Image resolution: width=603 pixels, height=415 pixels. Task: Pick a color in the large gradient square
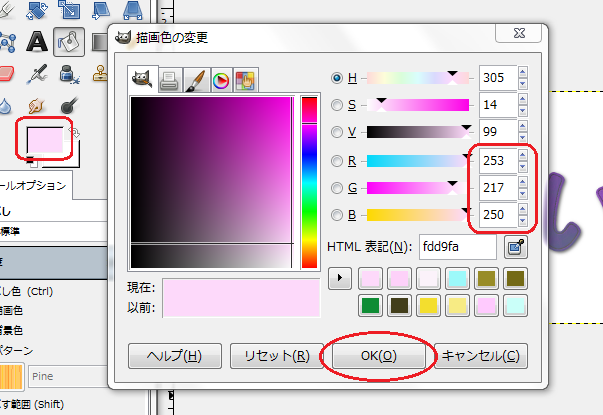pos(211,182)
